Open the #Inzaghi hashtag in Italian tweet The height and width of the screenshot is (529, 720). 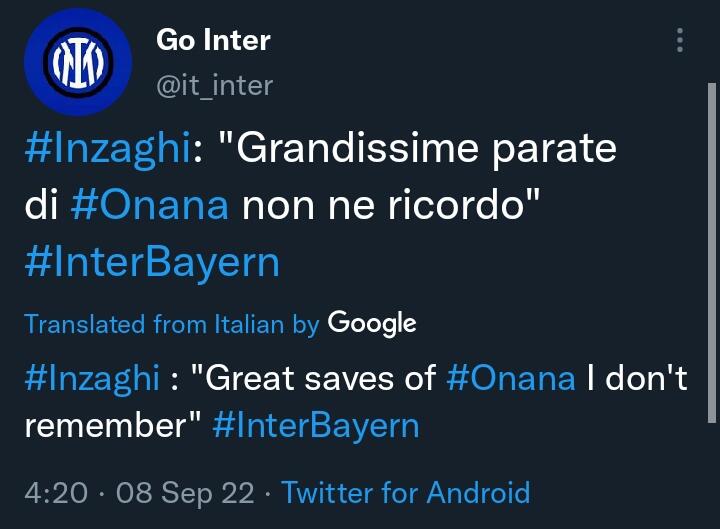click(x=107, y=149)
